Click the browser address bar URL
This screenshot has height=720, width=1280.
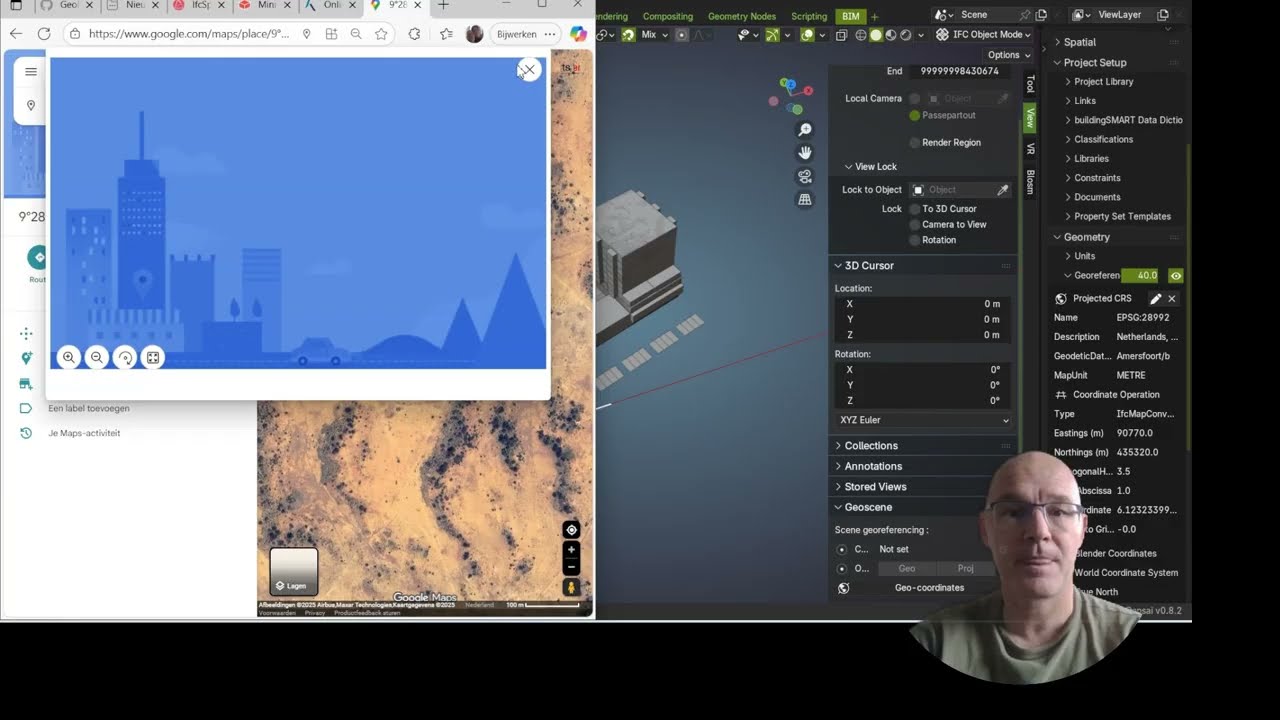(x=188, y=34)
